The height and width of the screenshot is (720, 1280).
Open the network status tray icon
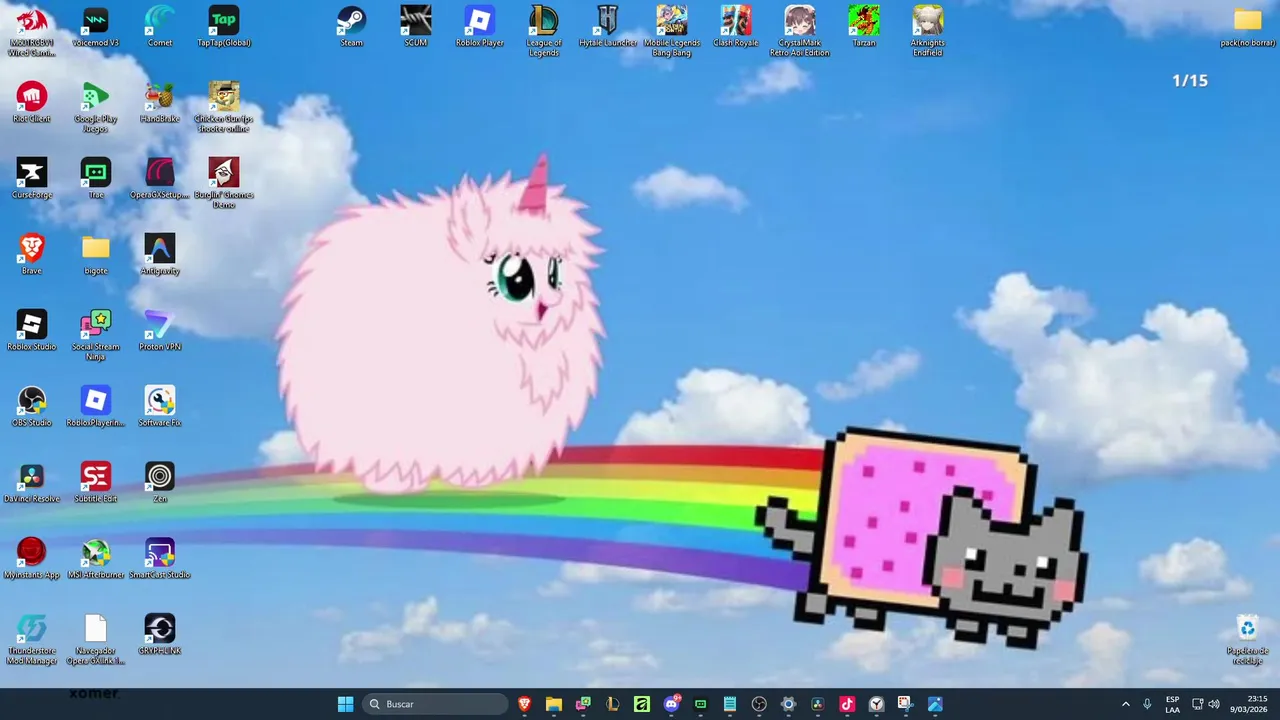(1197, 704)
